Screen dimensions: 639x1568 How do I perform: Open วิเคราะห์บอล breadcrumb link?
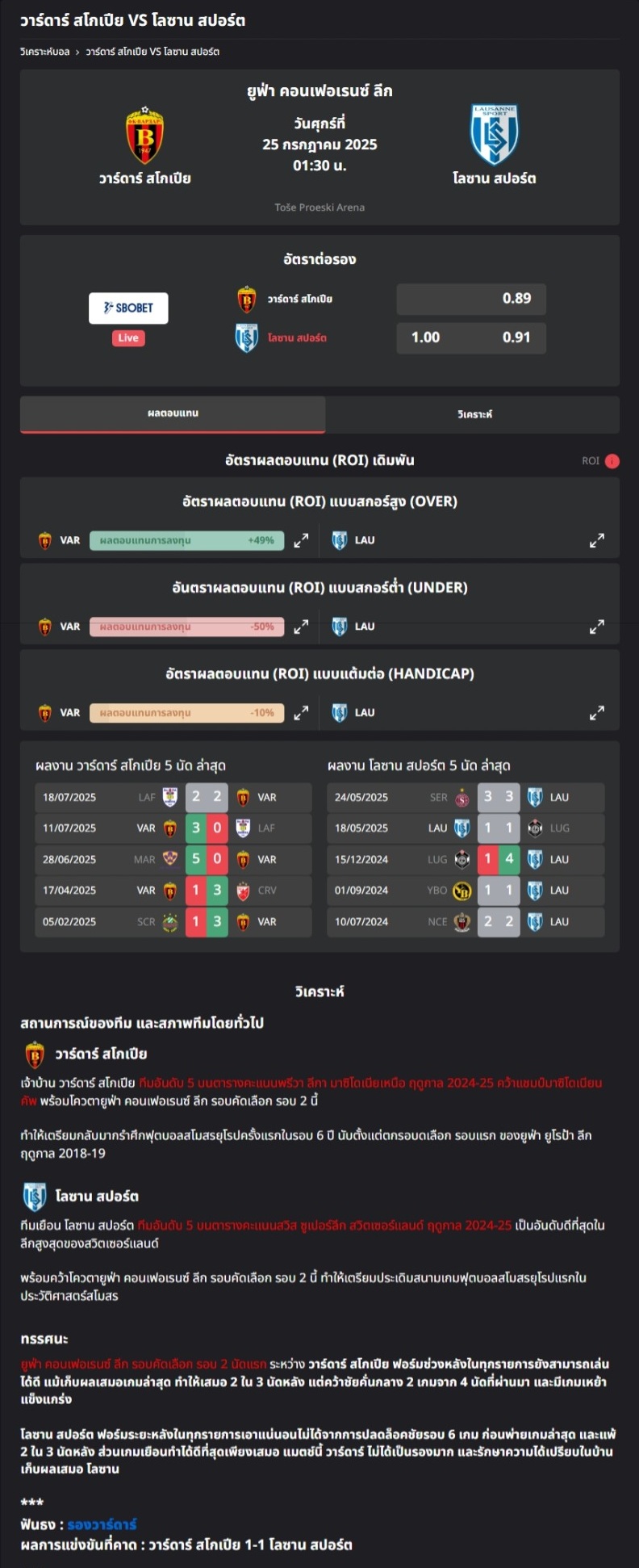(x=44, y=52)
